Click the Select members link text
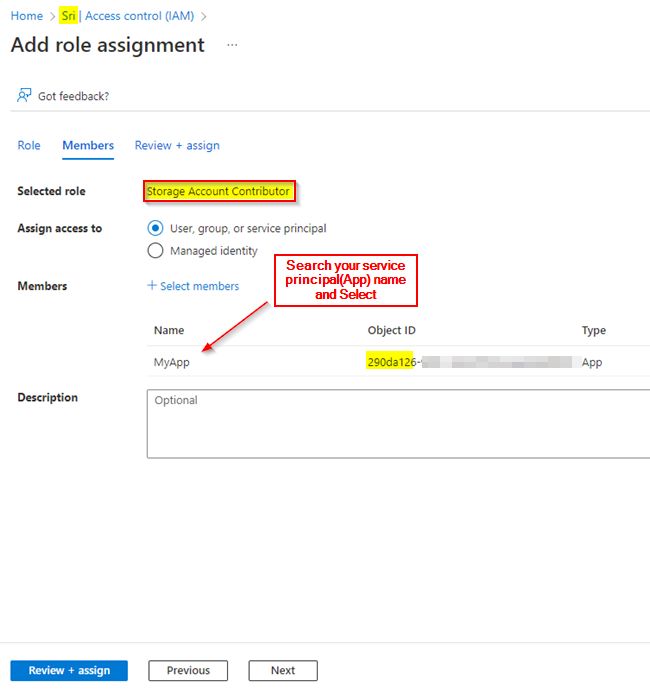The height and width of the screenshot is (694, 650). coord(200,286)
